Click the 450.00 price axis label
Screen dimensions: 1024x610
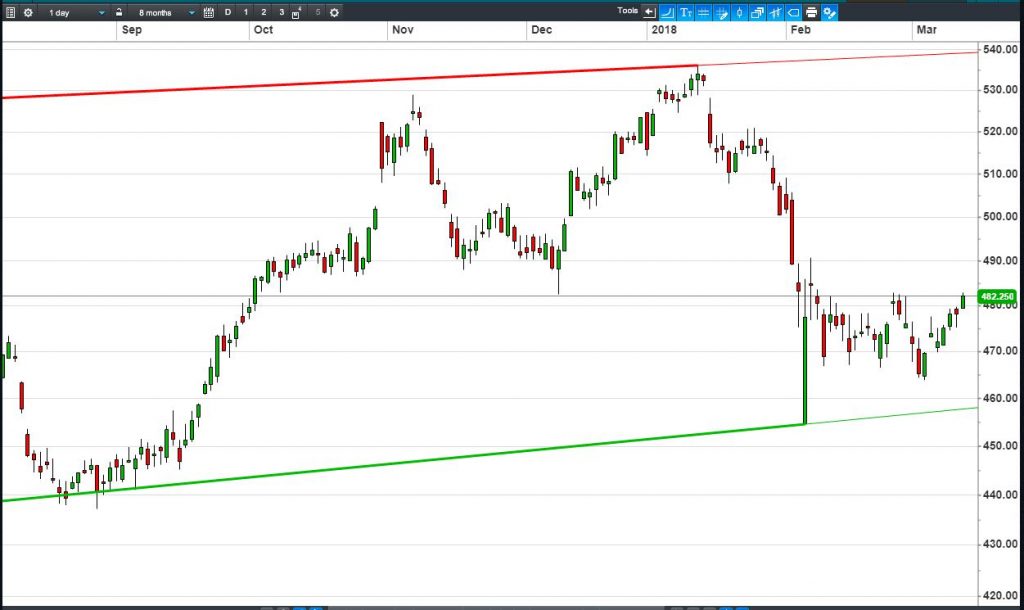coord(1000,445)
